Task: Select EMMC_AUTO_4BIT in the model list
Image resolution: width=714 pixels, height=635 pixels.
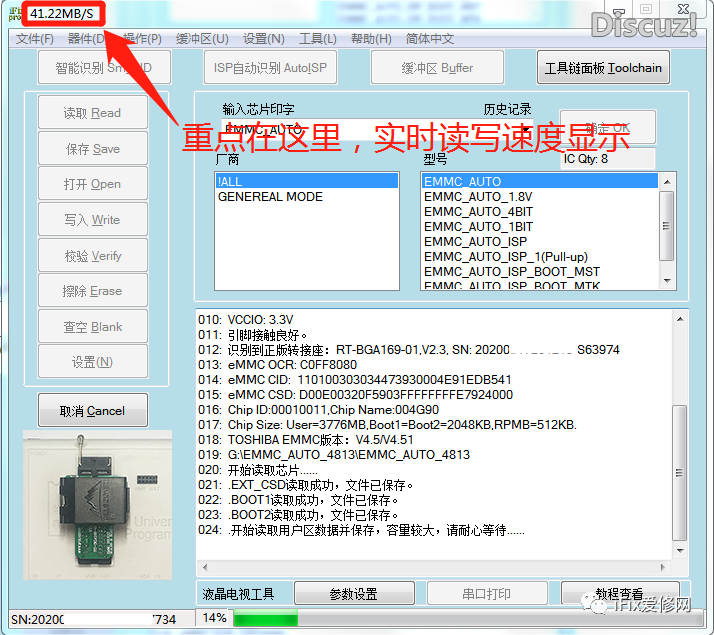Action: click(x=478, y=212)
